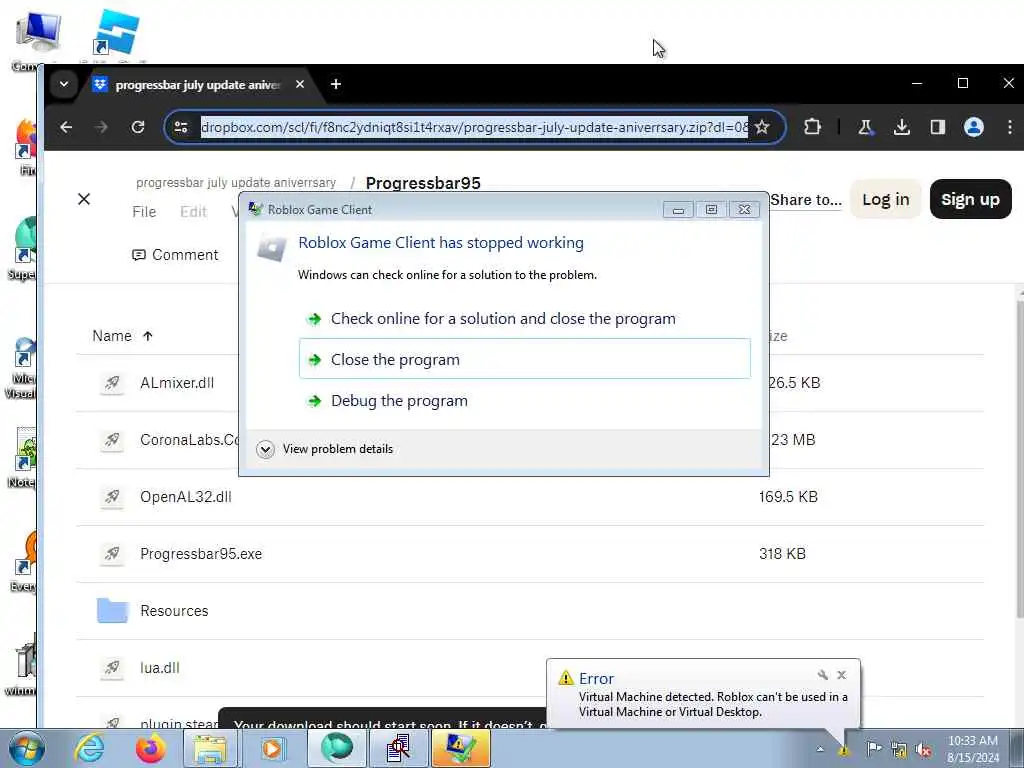
Task: Bookmark this page with the star icon
Action: (762, 127)
